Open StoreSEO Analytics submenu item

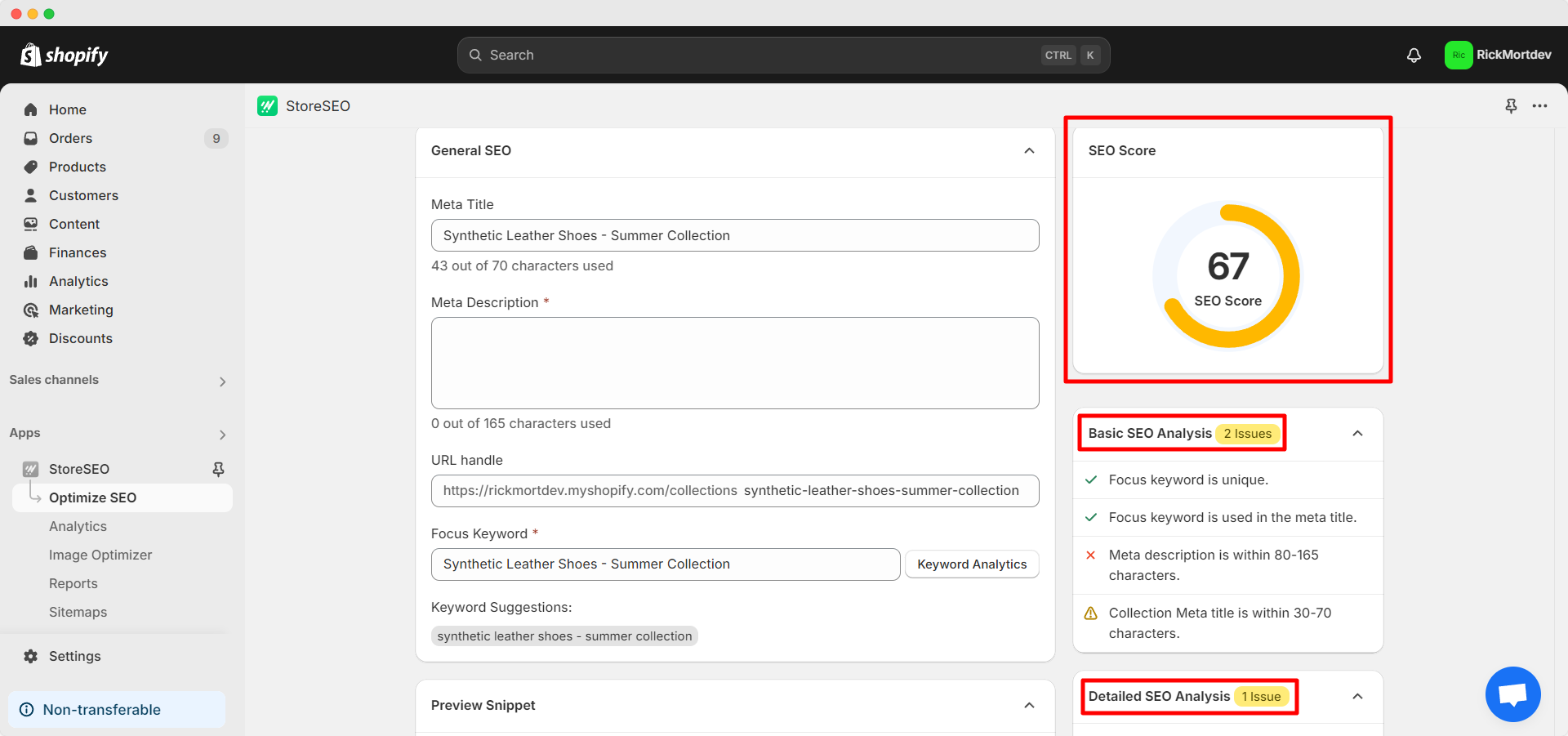tap(78, 526)
